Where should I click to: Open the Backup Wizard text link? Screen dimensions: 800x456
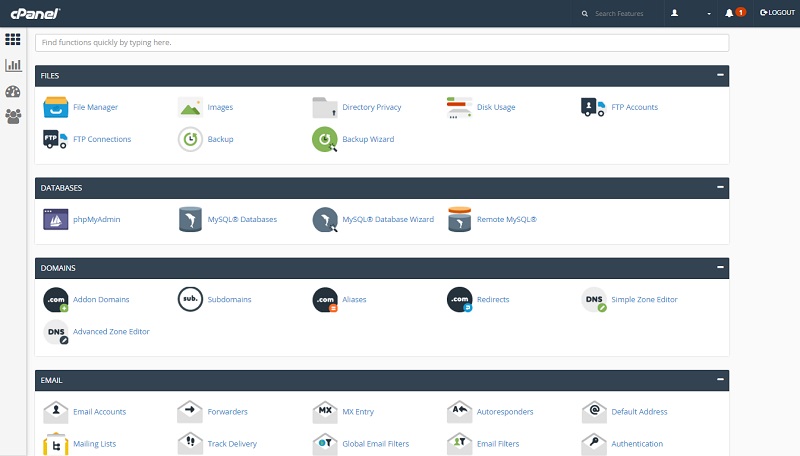point(368,139)
